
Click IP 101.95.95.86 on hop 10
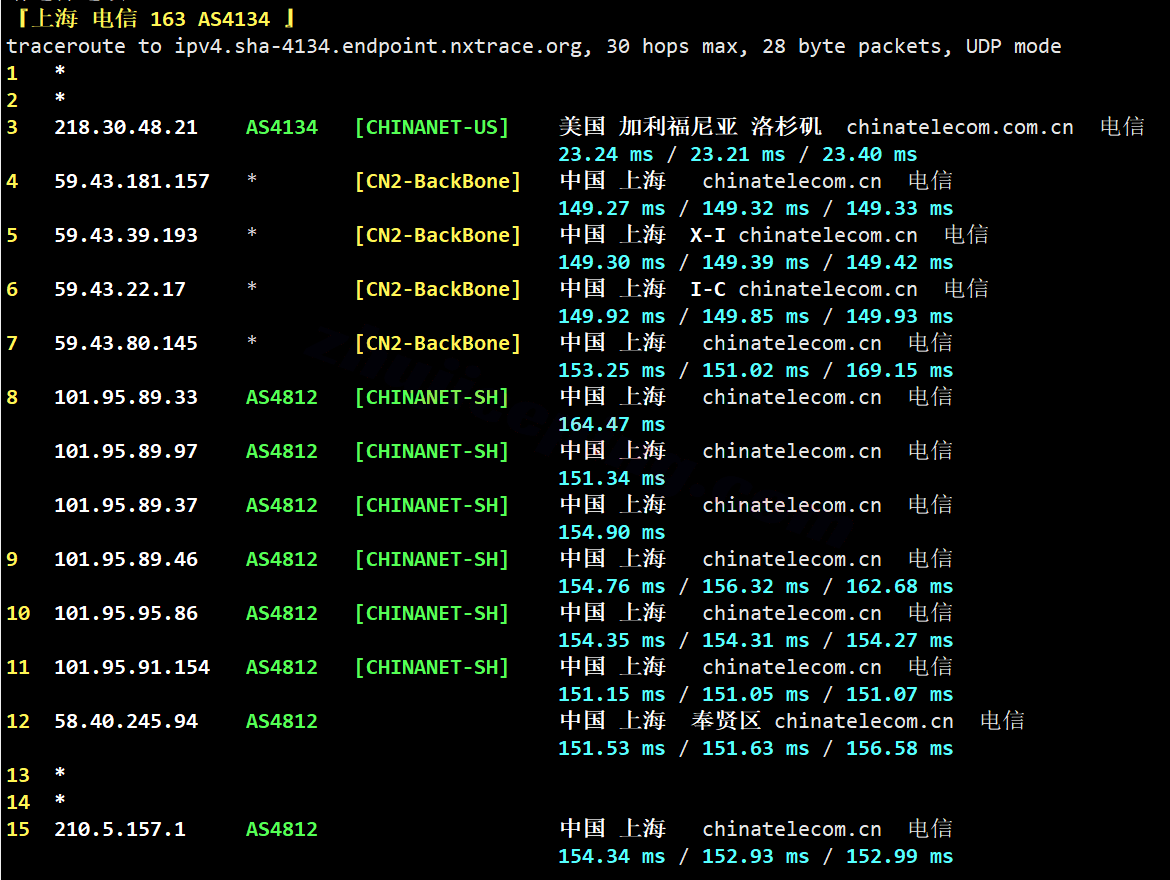[126, 613]
